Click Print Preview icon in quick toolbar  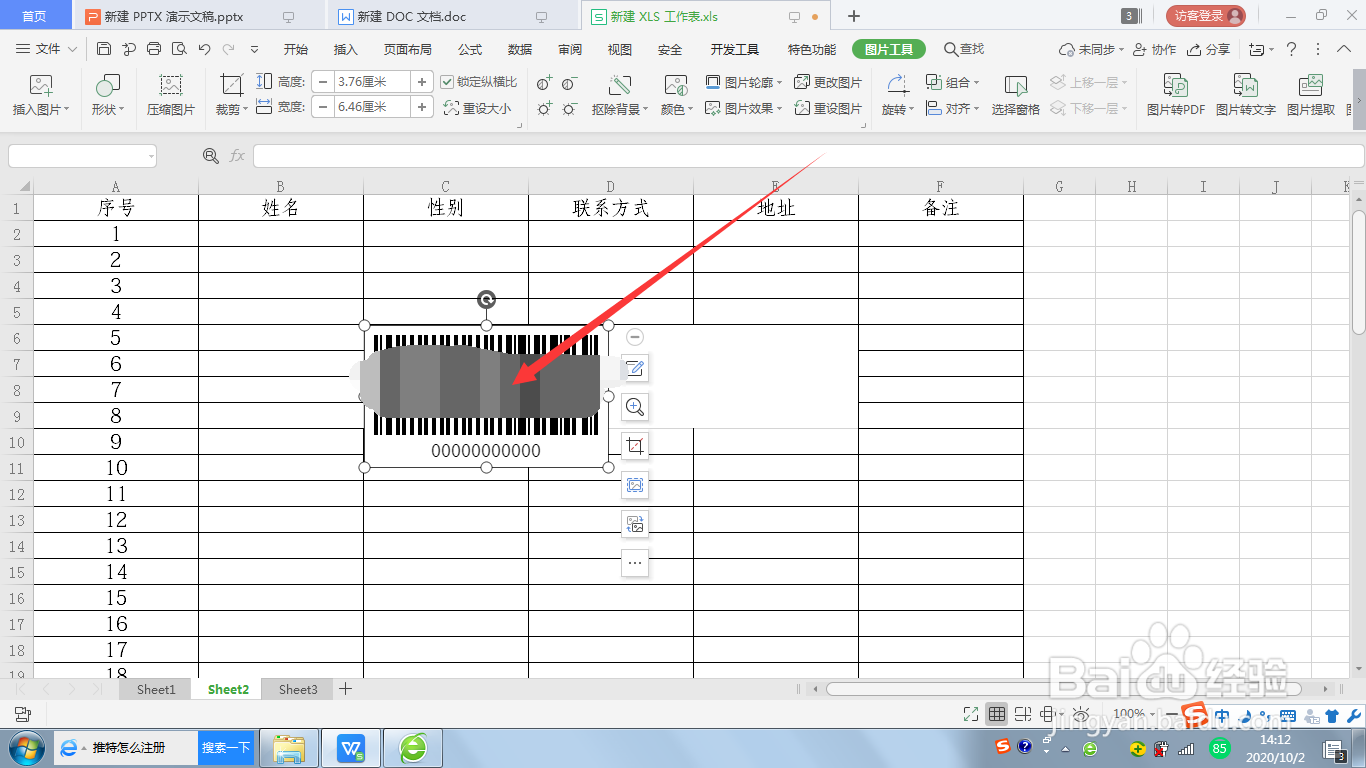click(179, 49)
